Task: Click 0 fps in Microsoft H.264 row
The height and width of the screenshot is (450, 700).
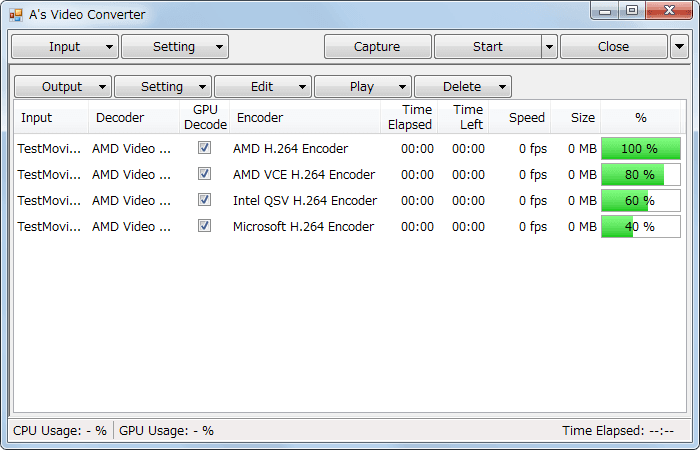Action: click(533, 226)
